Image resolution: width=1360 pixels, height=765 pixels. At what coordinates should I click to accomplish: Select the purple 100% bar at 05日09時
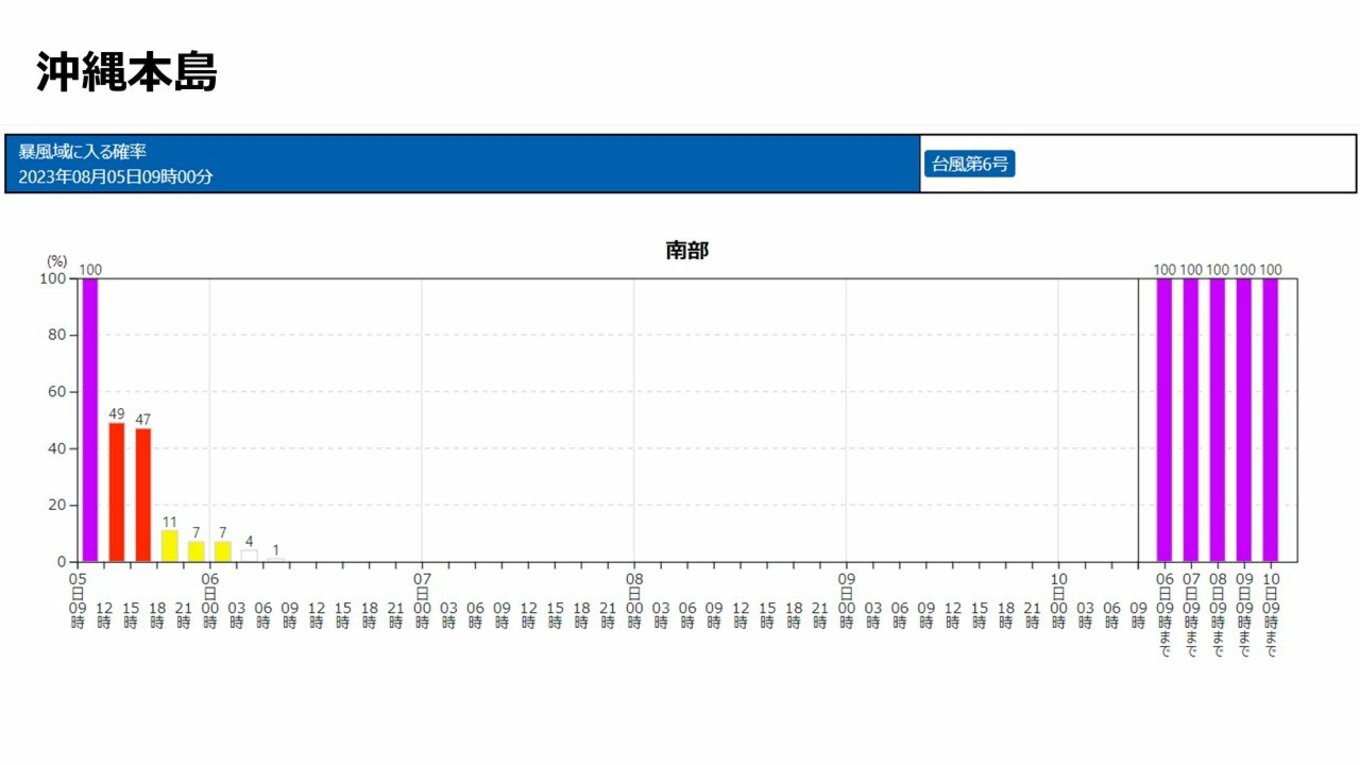coord(90,420)
